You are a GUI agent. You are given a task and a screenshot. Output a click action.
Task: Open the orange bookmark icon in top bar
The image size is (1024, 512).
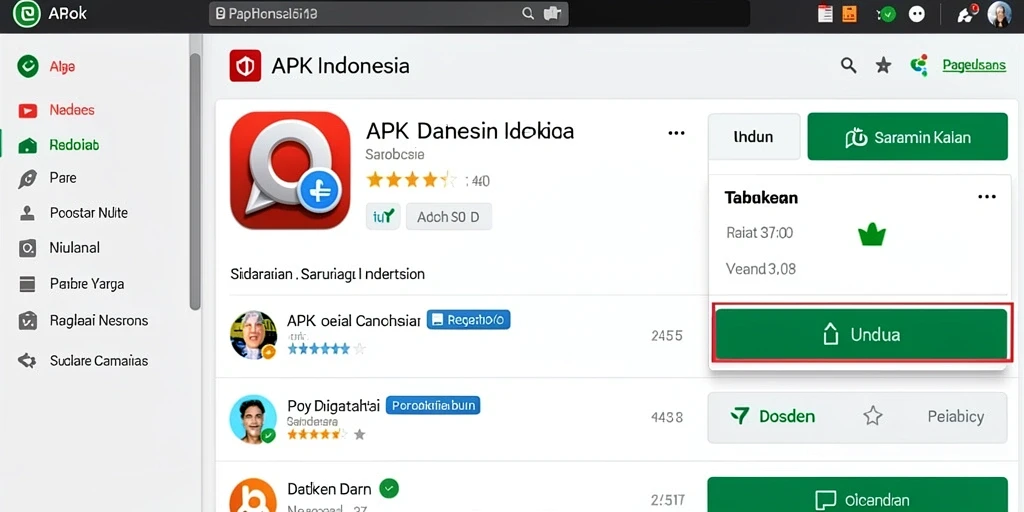tap(849, 14)
